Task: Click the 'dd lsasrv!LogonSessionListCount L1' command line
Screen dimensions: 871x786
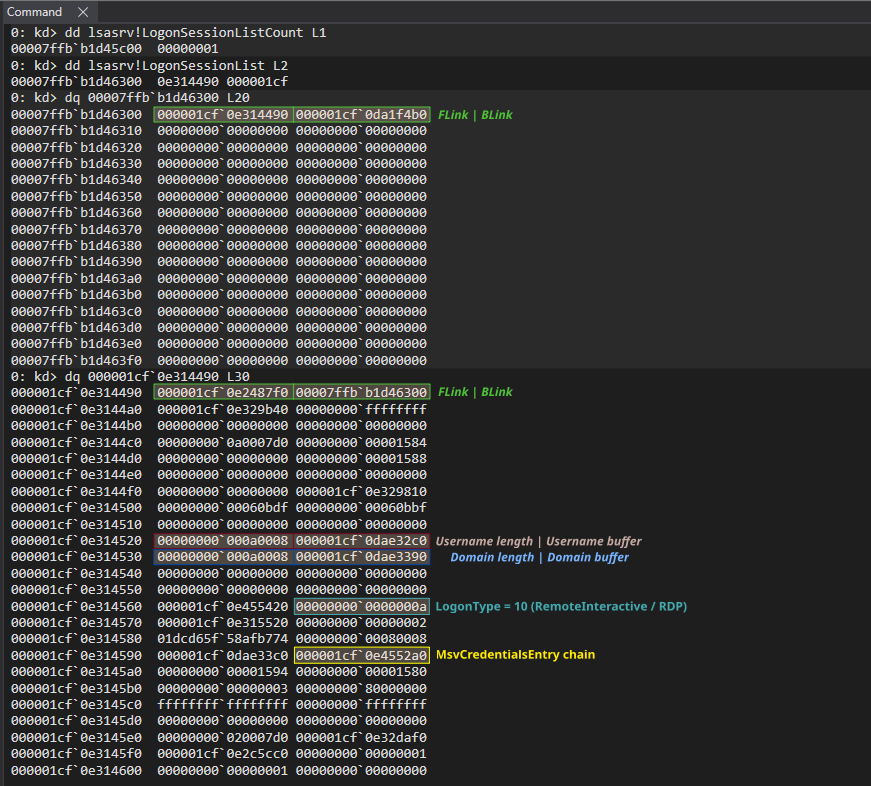Action: [x=196, y=33]
